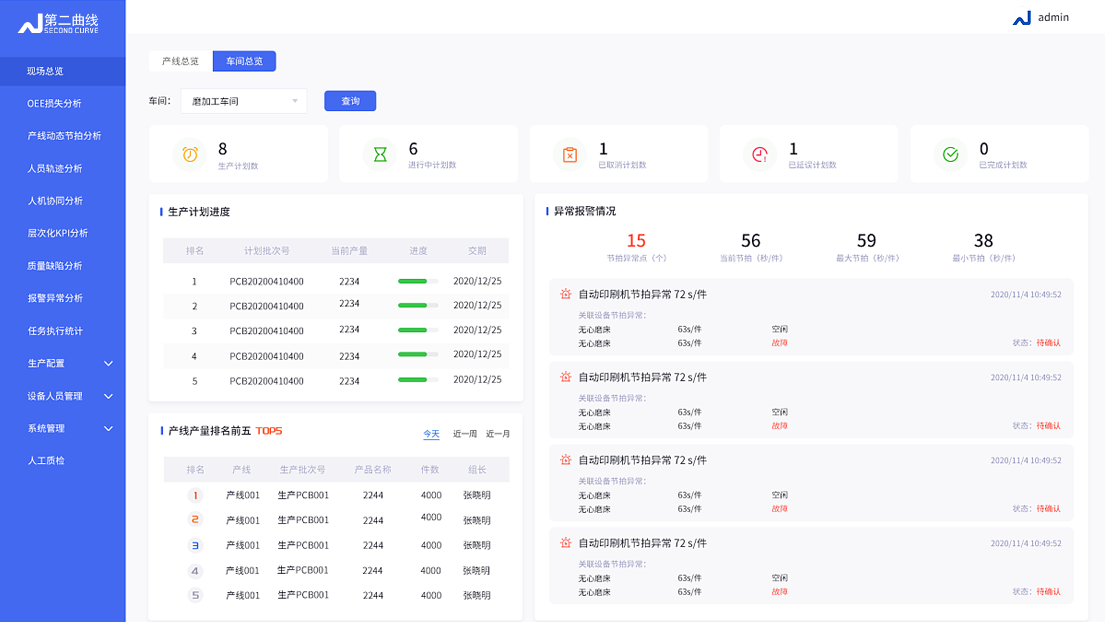Switch ranking to 近一月
1105x622 pixels.
pyautogui.click(x=498, y=434)
